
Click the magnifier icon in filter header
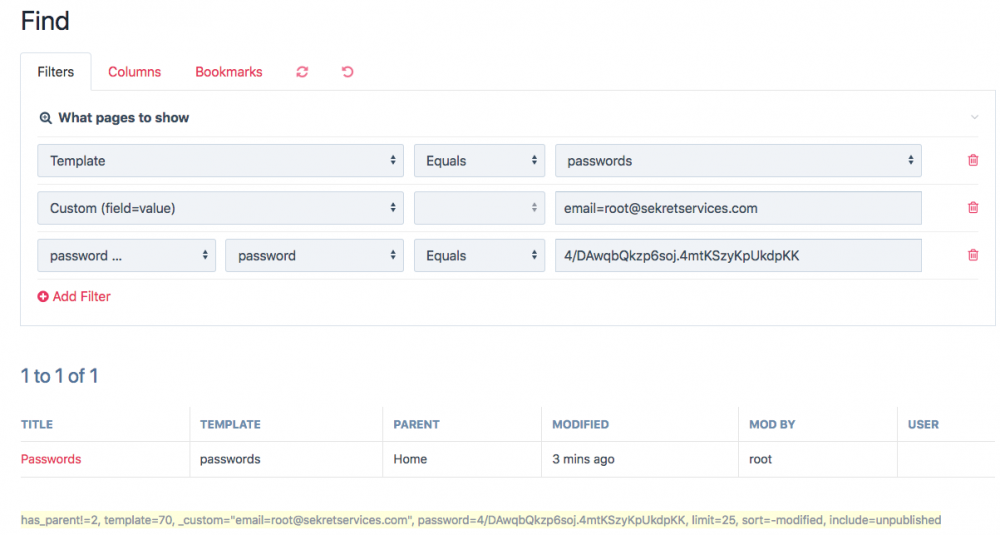[45, 118]
